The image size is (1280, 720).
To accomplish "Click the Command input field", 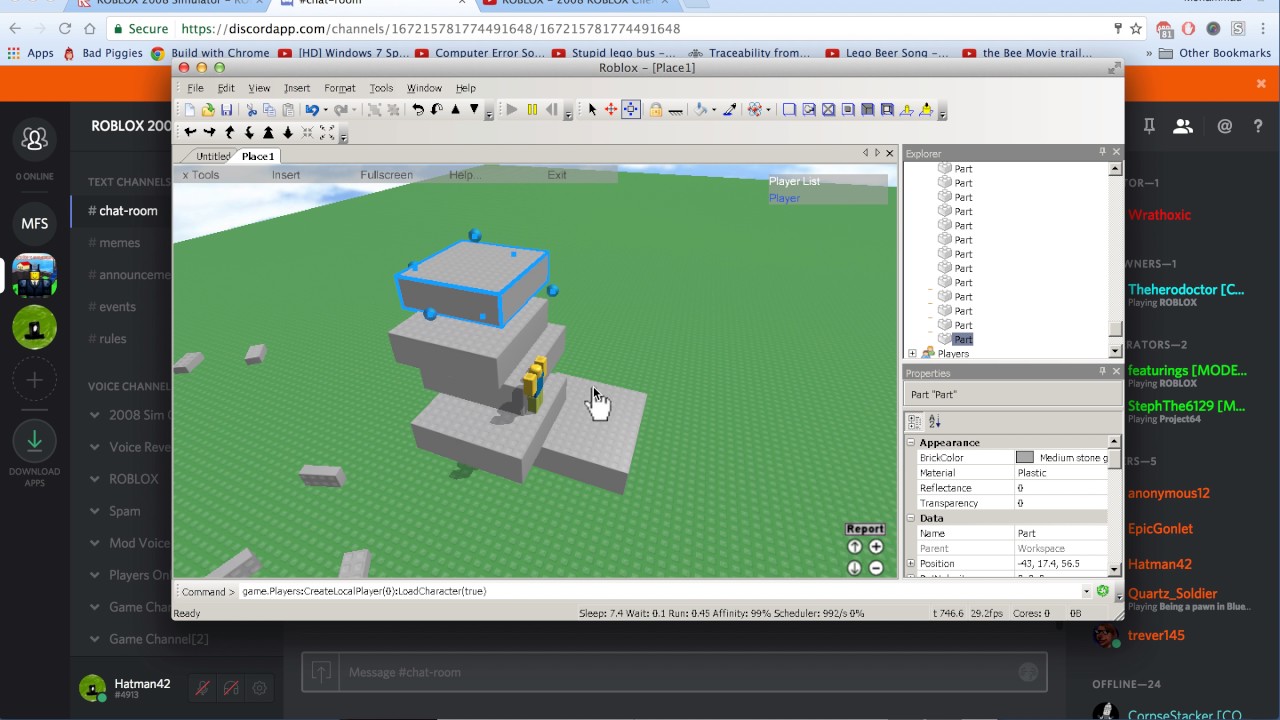I will tap(660, 591).
